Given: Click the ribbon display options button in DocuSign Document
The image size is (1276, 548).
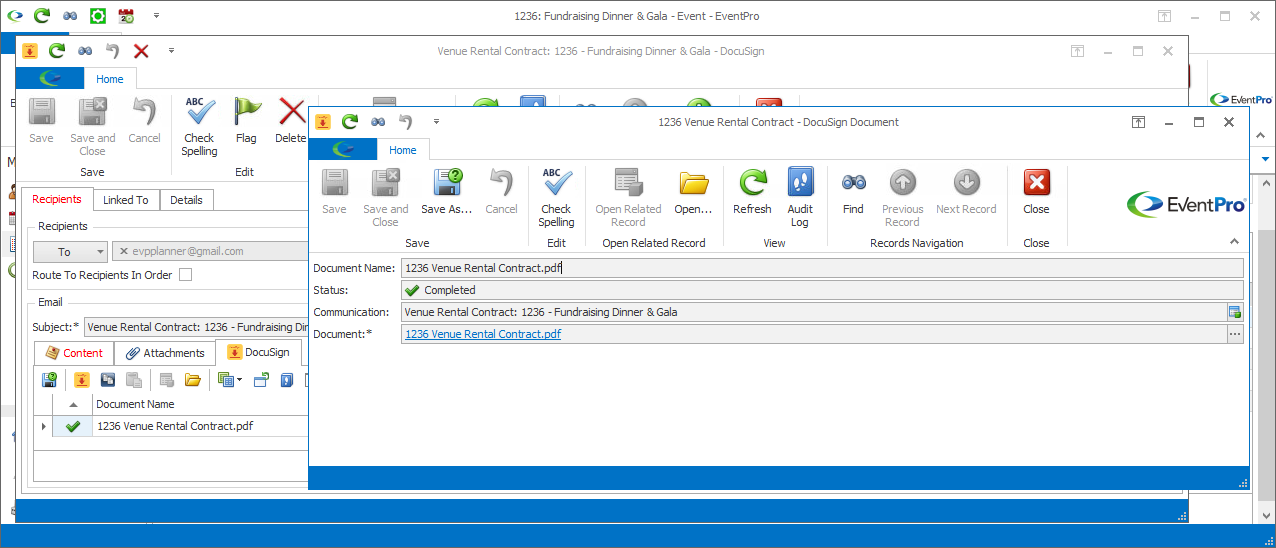Looking at the screenshot, I should (x=1138, y=122).
